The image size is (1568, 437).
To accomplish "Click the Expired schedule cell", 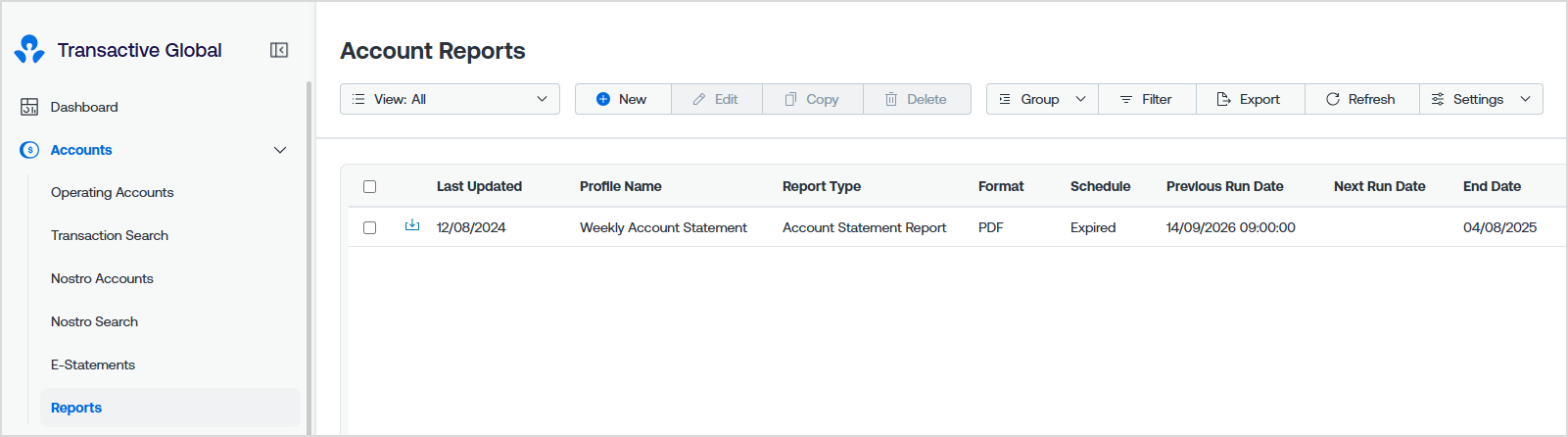I will pos(1093,227).
